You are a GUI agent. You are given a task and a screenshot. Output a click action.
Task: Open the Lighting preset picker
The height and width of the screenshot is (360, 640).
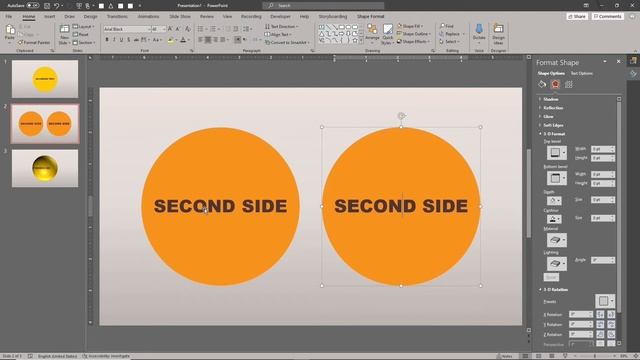[x=557, y=264]
